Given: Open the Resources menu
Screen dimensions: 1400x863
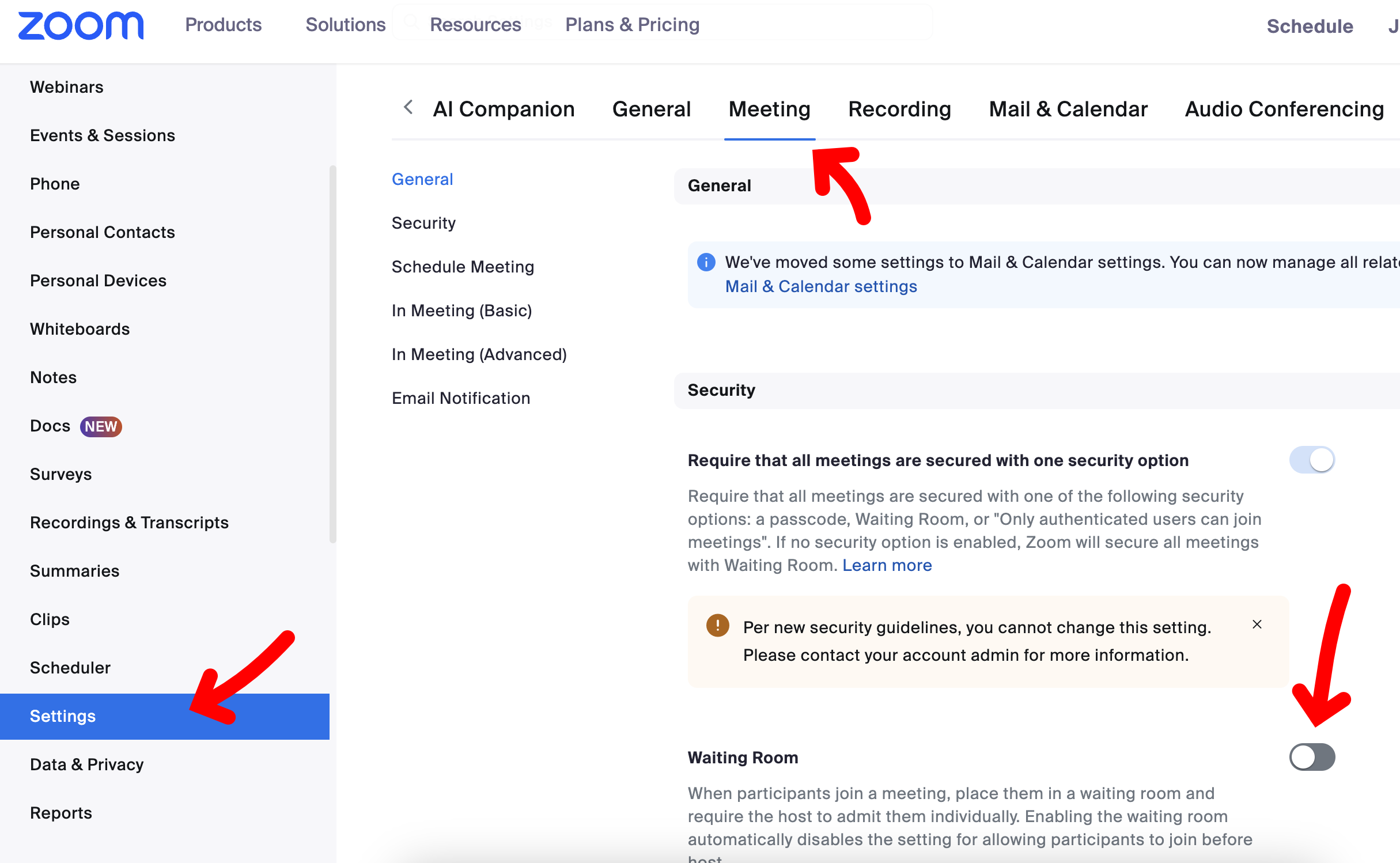Looking at the screenshot, I should (475, 25).
